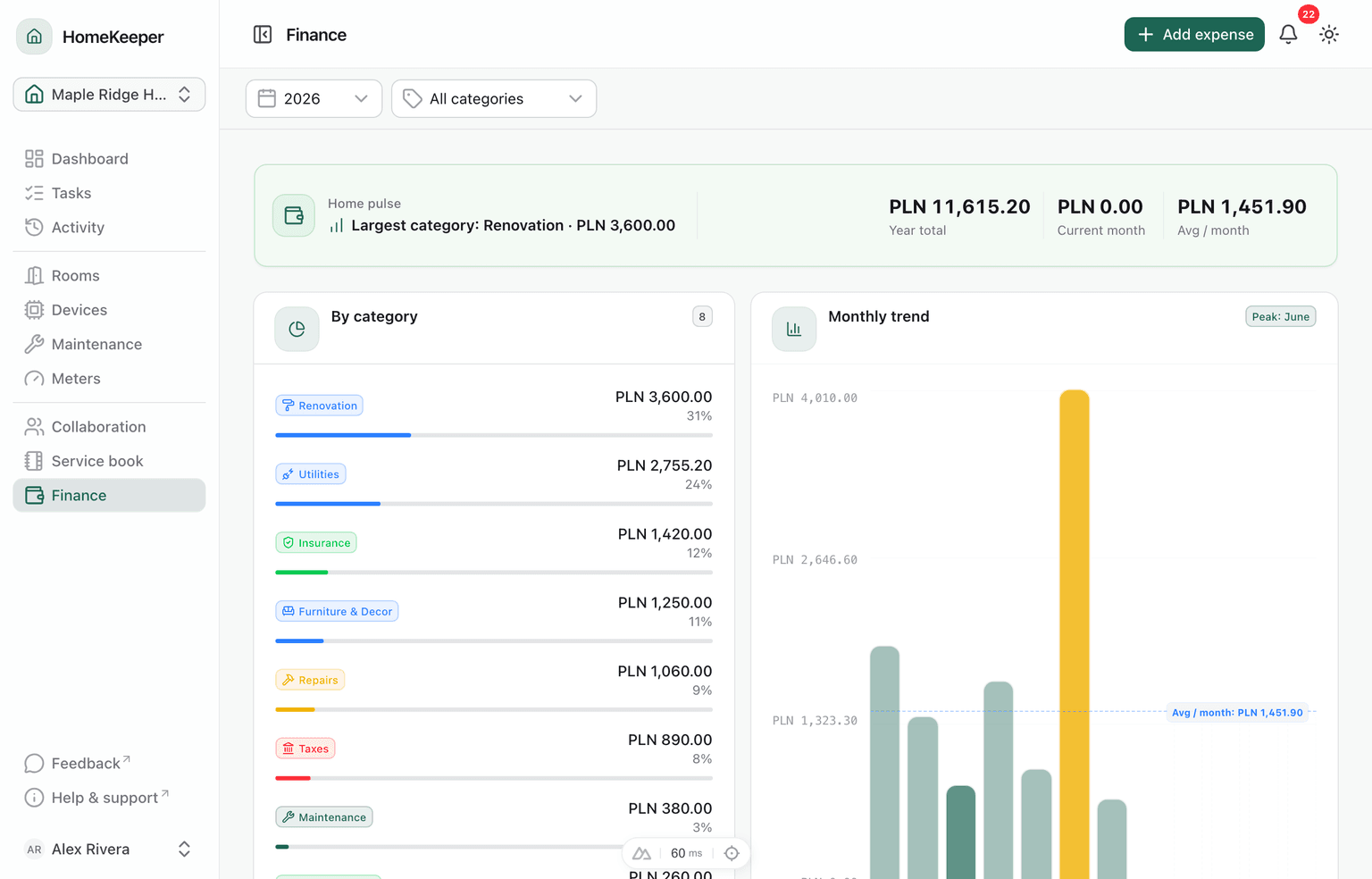Open Maintenance in the sidebar navigation
This screenshot has height=879, width=1372.
click(x=109, y=345)
